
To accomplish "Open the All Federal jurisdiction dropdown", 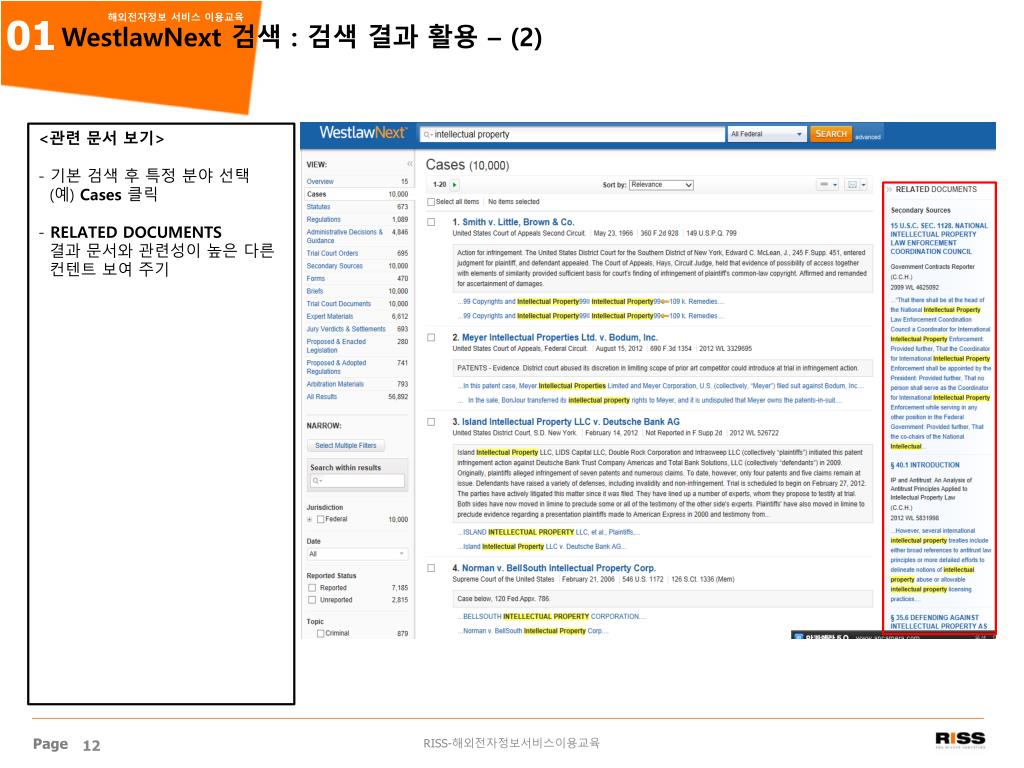I will [x=767, y=134].
